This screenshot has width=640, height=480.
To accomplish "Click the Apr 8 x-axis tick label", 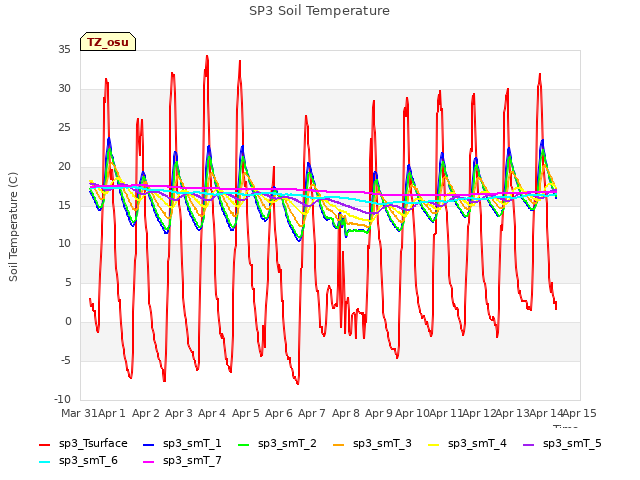I will (x=346, y=413).
